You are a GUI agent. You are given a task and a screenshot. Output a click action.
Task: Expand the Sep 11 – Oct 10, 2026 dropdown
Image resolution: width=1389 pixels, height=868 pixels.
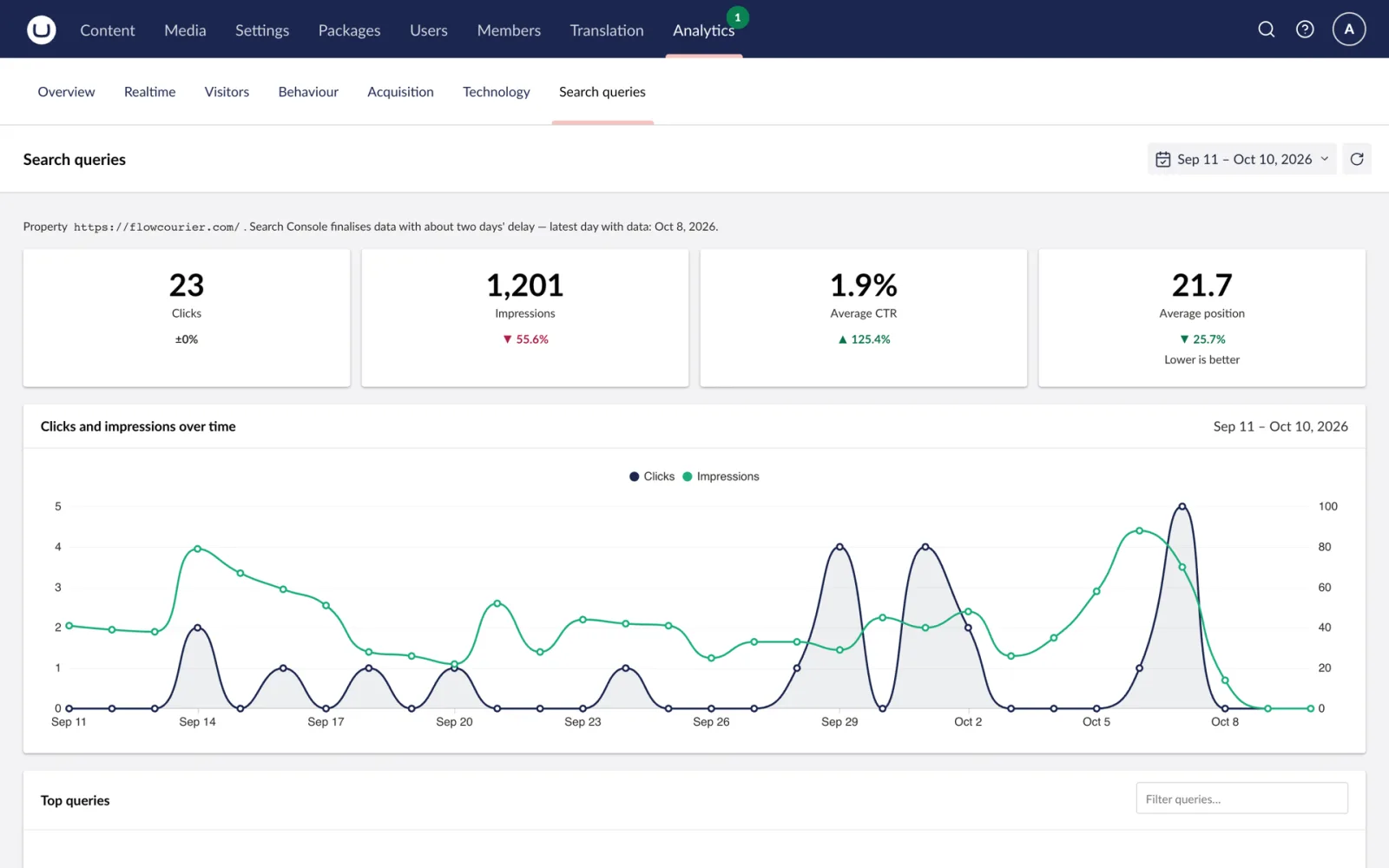click(x=1241, y=159)
